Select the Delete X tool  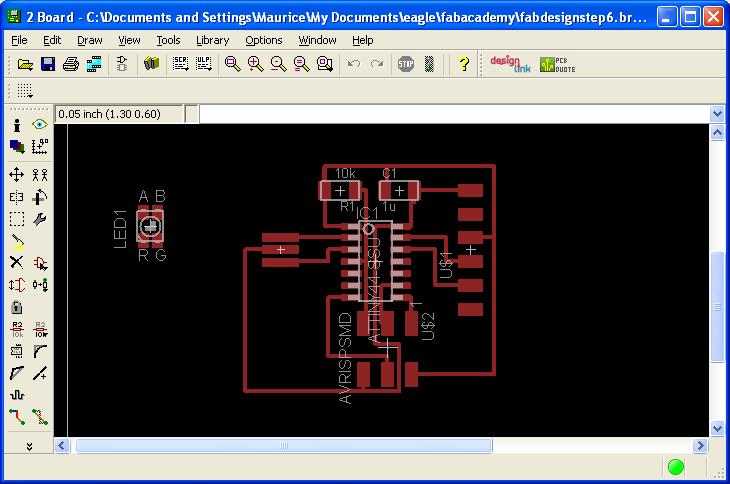point(16,262)
